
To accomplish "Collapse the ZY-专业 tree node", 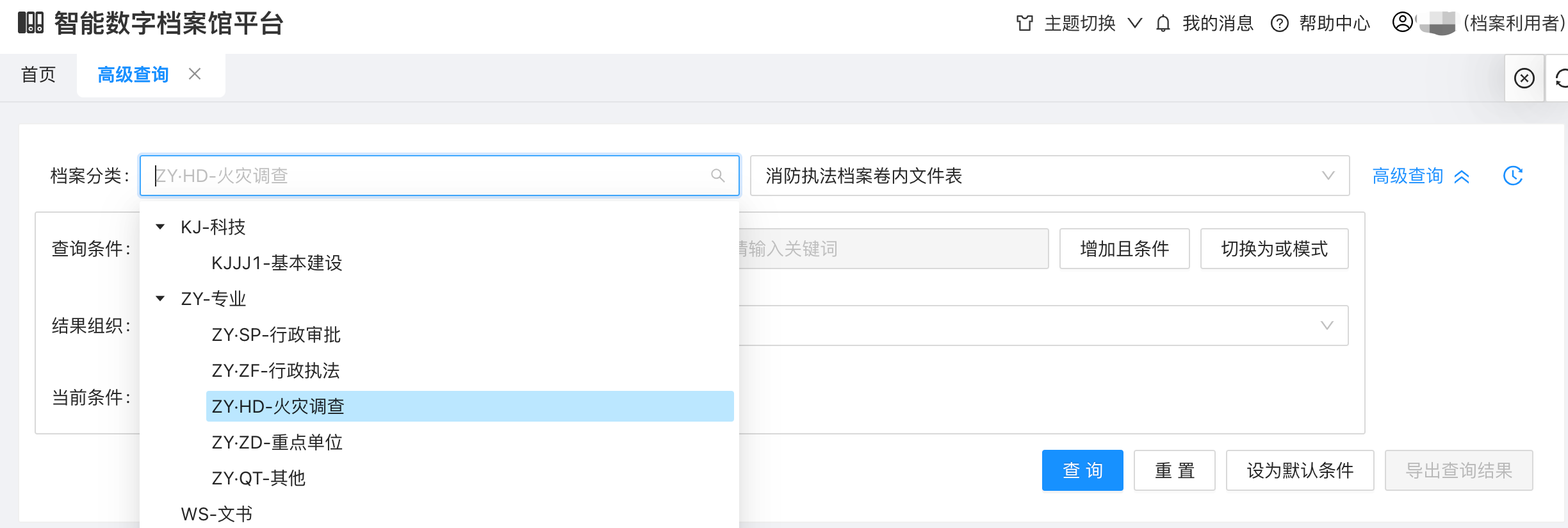I will pyautogui.click(x=160, y=299).
